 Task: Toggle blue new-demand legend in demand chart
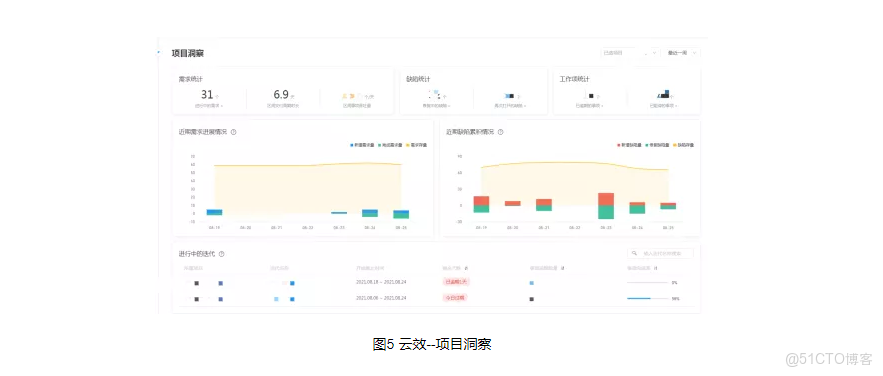click(x=362, y=145)
